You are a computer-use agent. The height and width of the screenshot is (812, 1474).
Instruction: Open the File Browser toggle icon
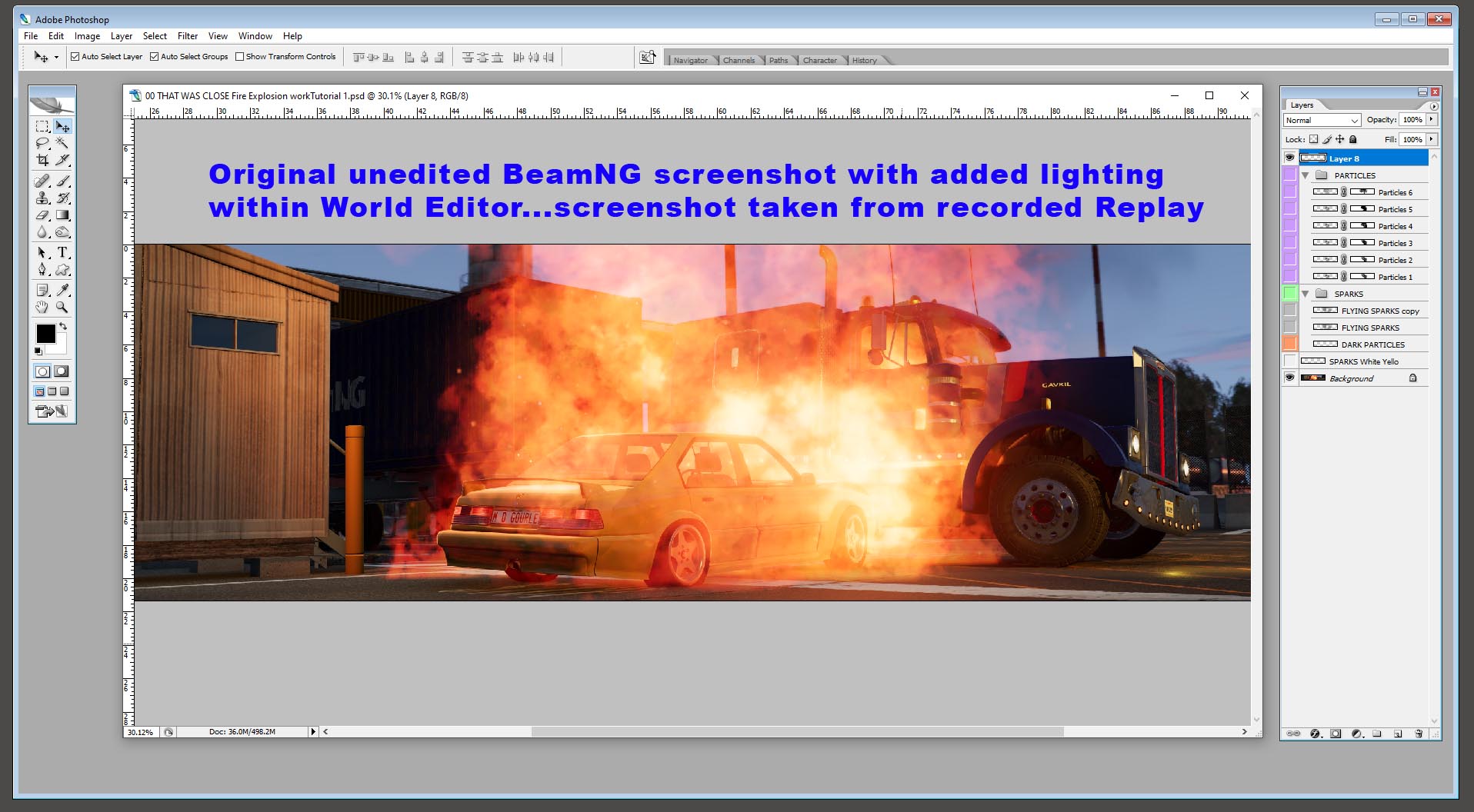pyautogui.click(x=648, y=57)
